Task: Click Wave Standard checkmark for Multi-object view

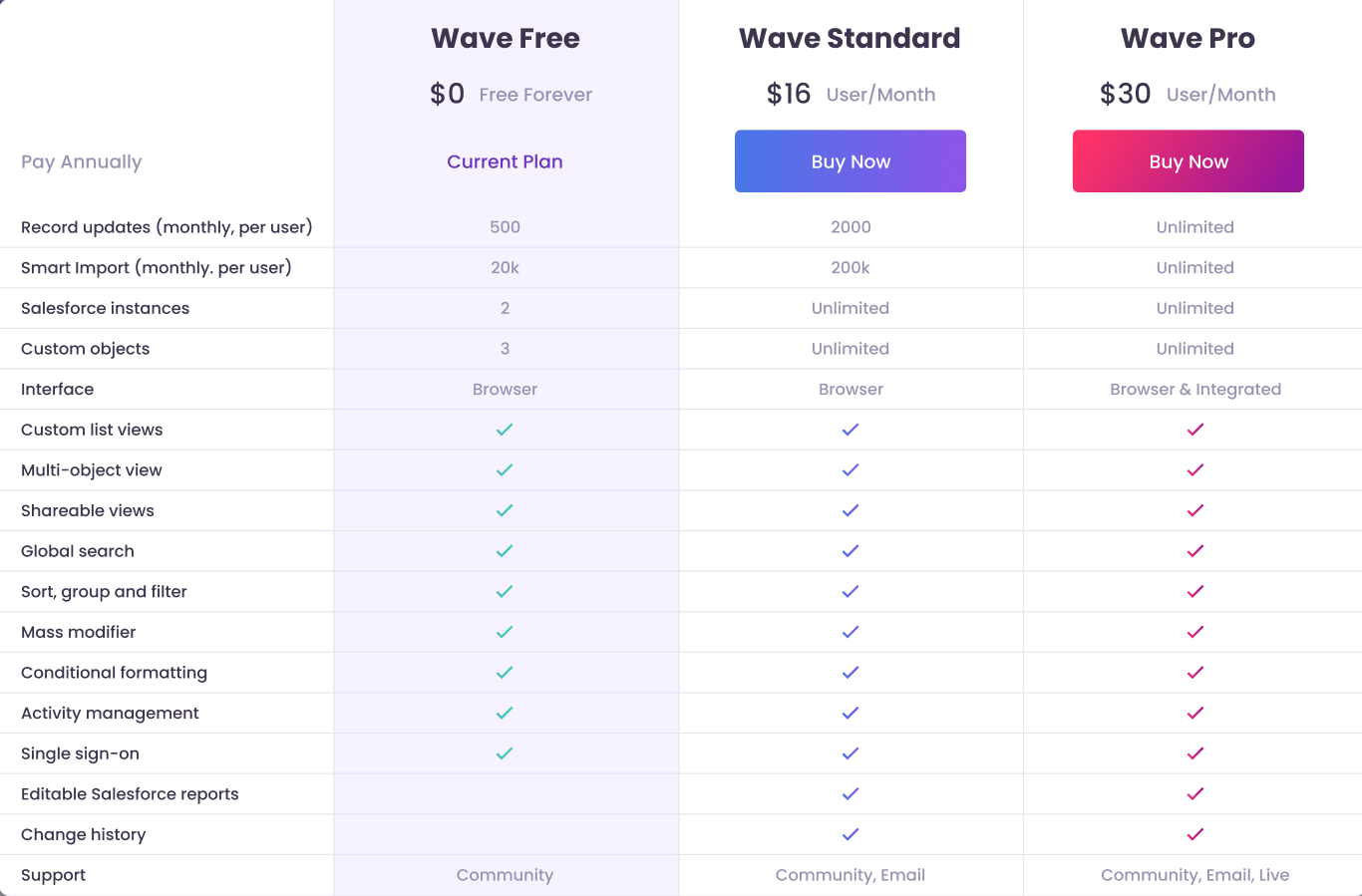Action: pyautogui.click(x=851, y=470)
